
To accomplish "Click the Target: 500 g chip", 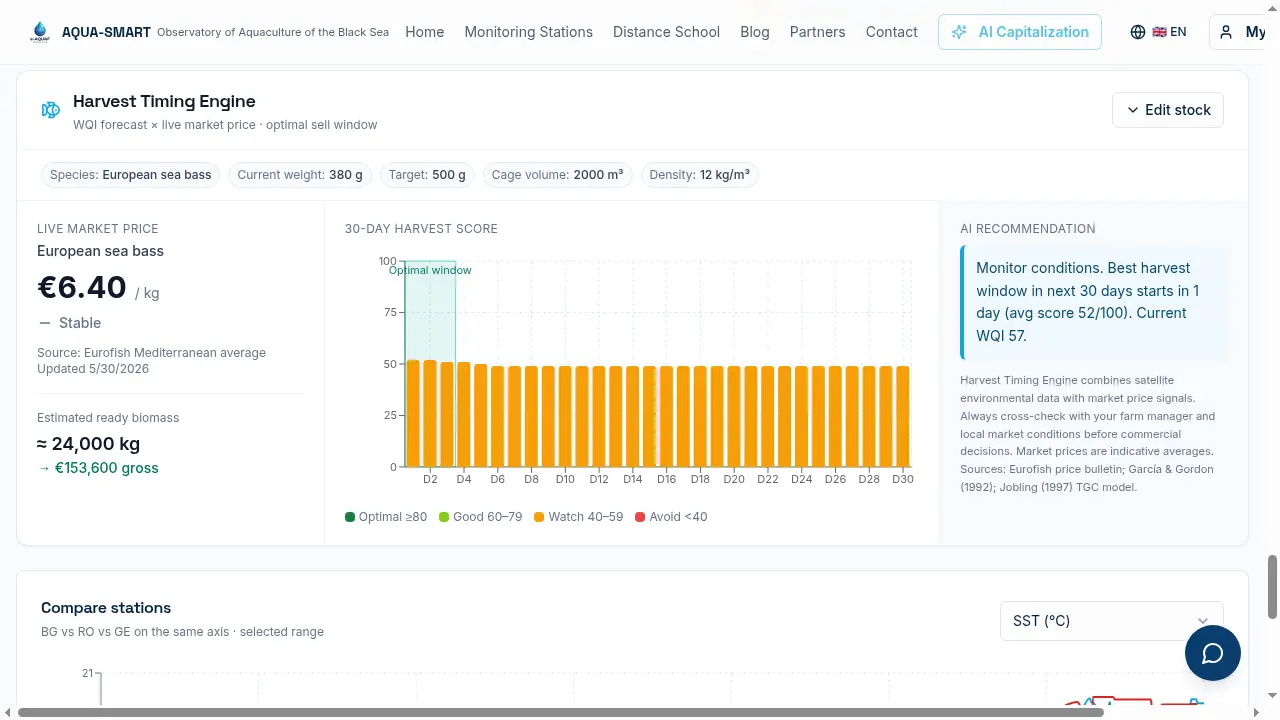I will 427,175.
